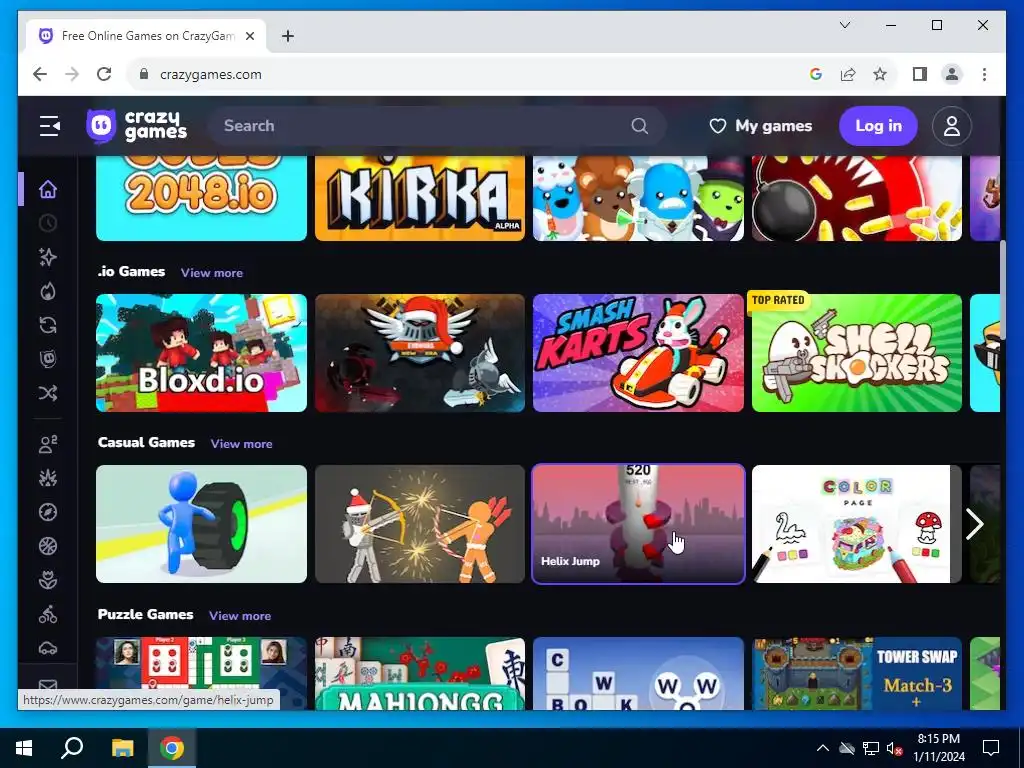The image size is (1024, 768).
Task: Open the tulip flower category sidebar icon
Action: pyautogui.click(x=48, y=581)
